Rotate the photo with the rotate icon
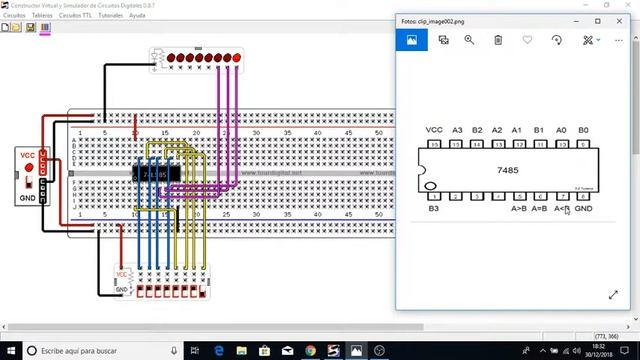 coord(557,40)
